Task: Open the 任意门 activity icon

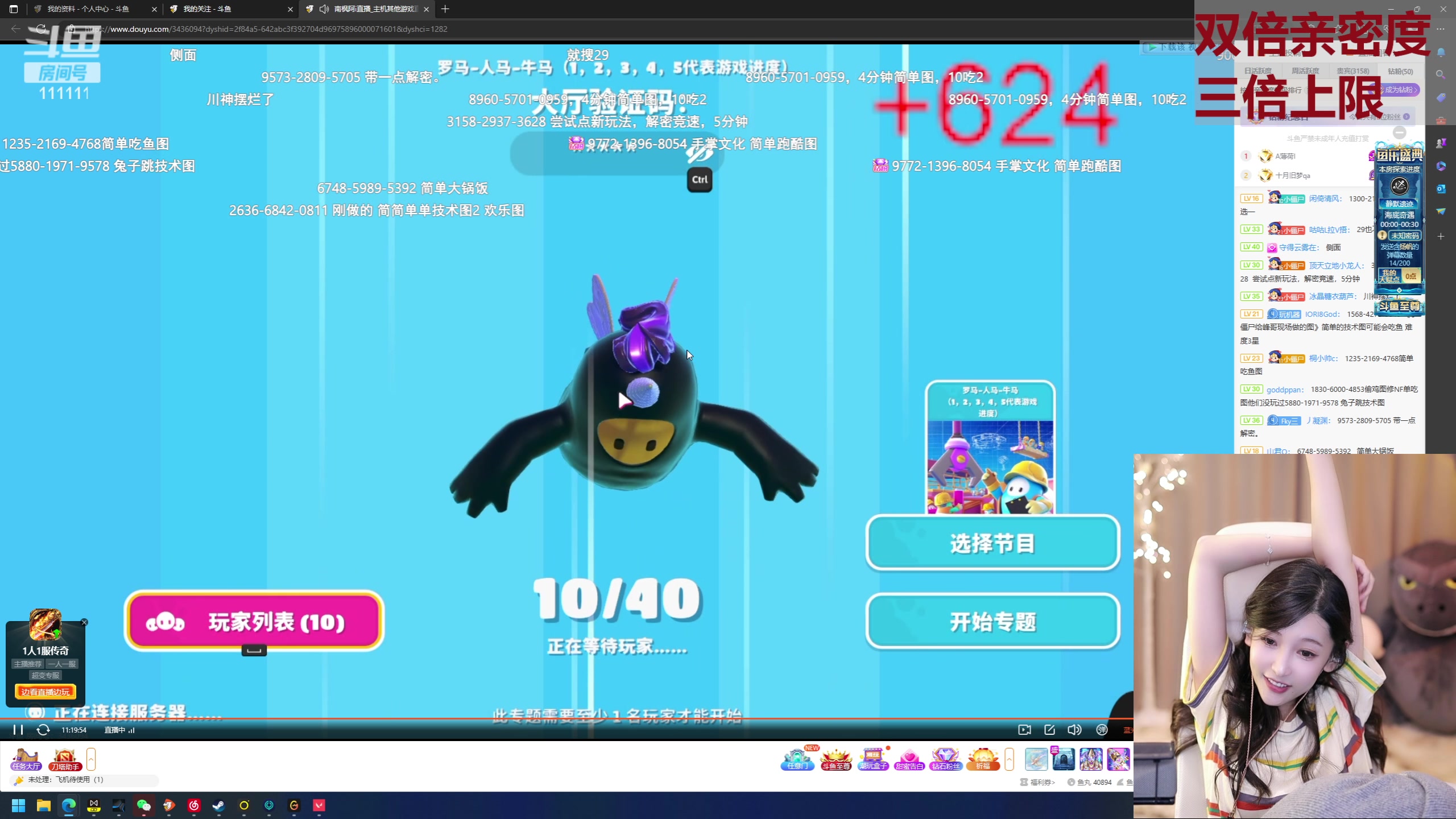Action: (x=797, y=759)
